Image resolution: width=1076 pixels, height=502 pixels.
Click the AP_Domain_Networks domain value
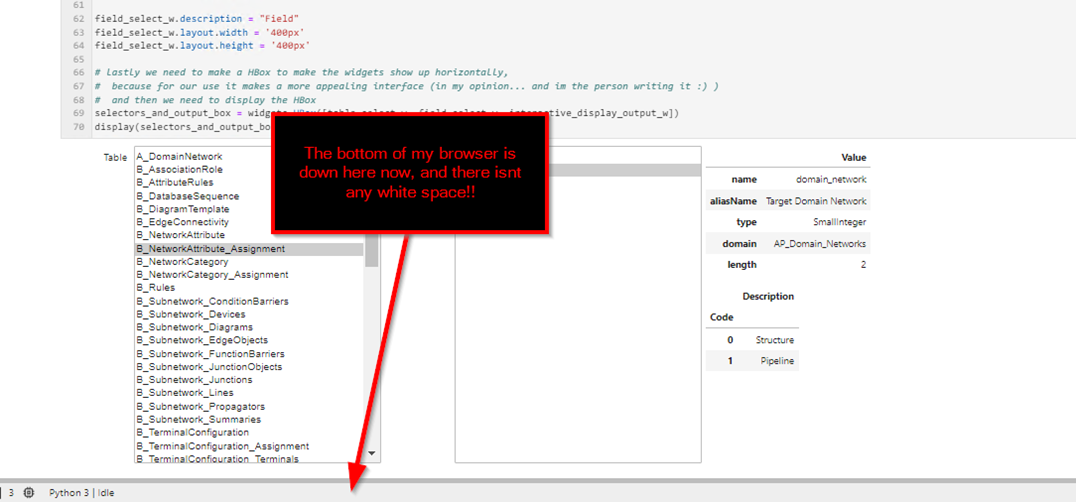(820, 243)
